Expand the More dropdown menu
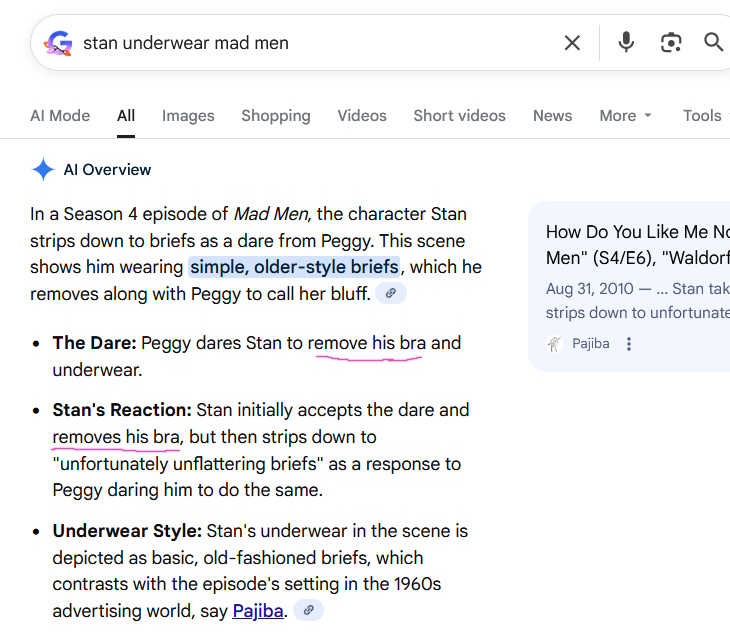 [x=625, y=115]
